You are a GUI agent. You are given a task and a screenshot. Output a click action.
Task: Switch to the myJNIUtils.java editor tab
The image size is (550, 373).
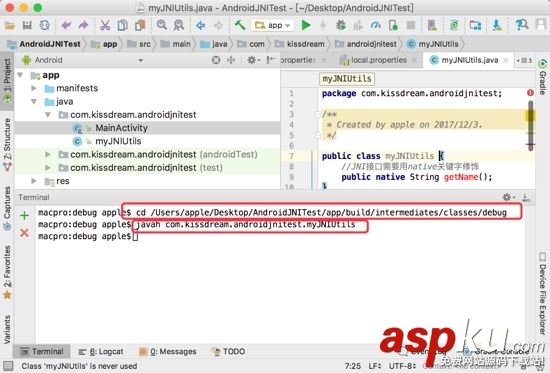470,60
